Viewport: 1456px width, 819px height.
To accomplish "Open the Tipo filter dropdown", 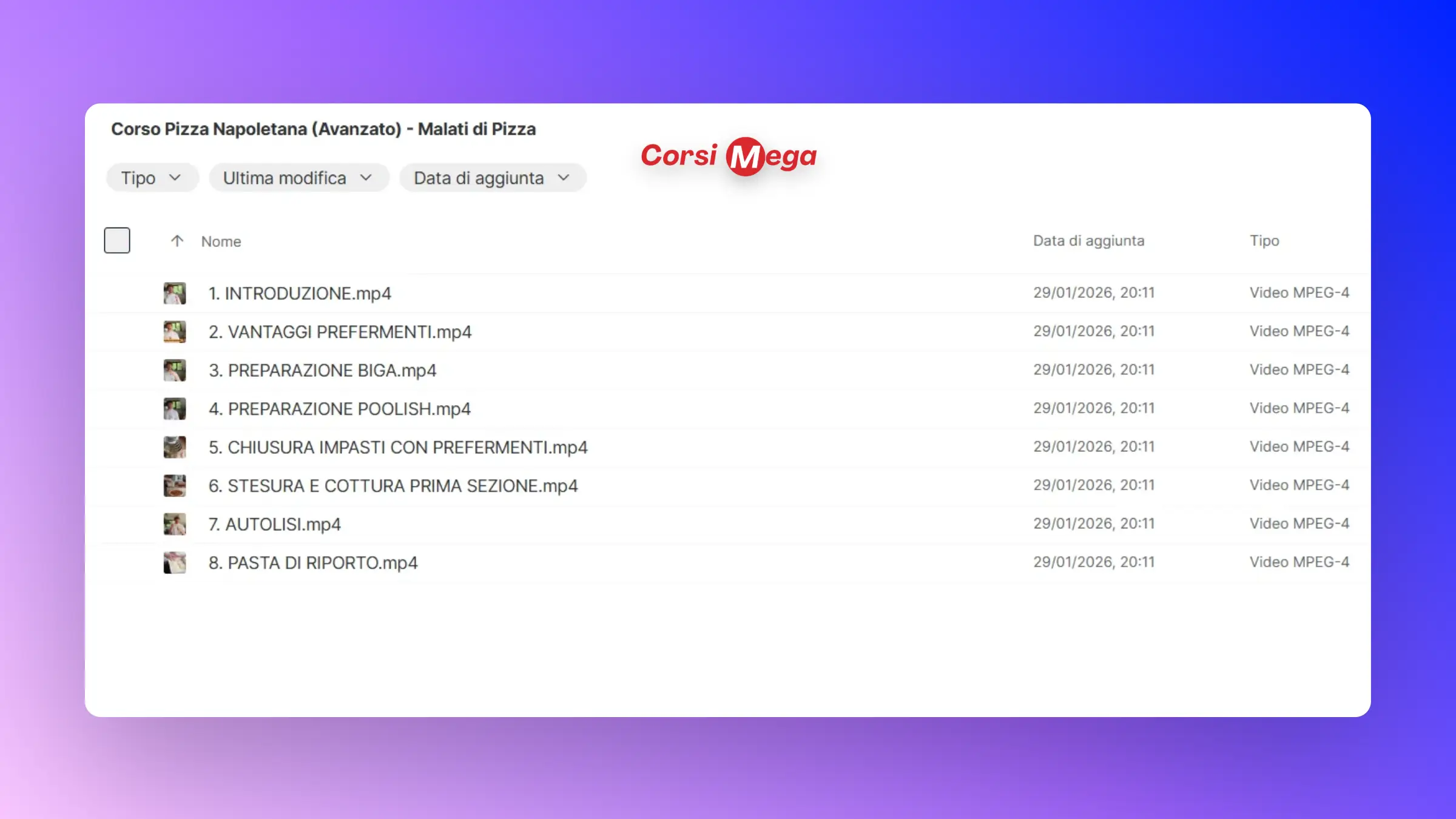I will coord(152,178).
